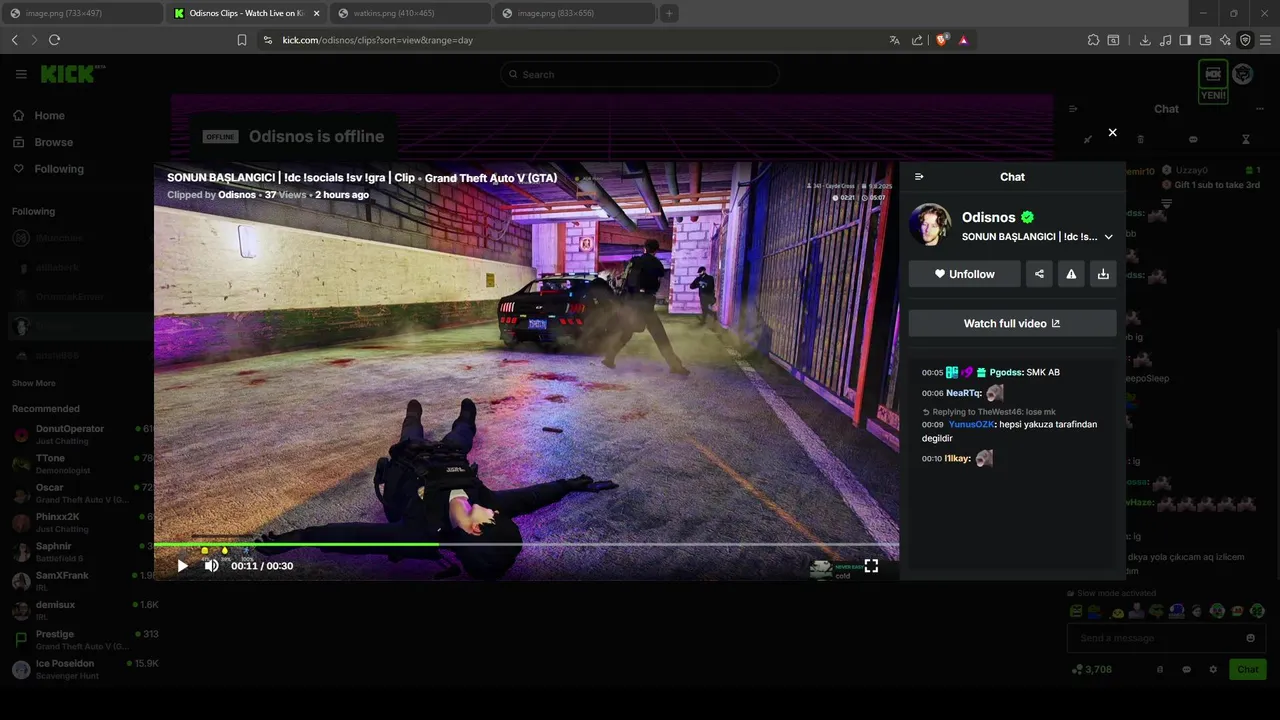
Task: Click the green Chat send button
Action: point(1248,670)
